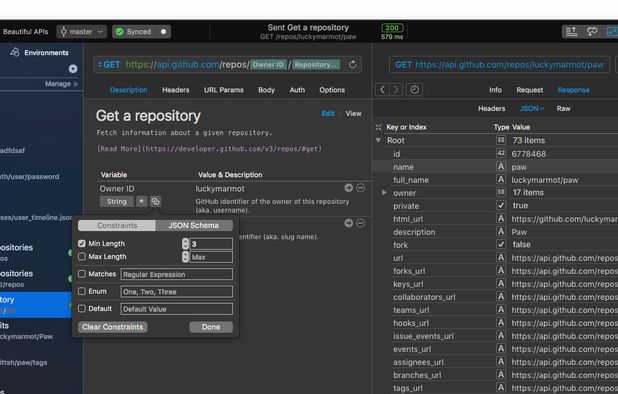Screen dimensions: 618x394
Task: Click the Min Length stepper arrows
Action: click(185, 244)
